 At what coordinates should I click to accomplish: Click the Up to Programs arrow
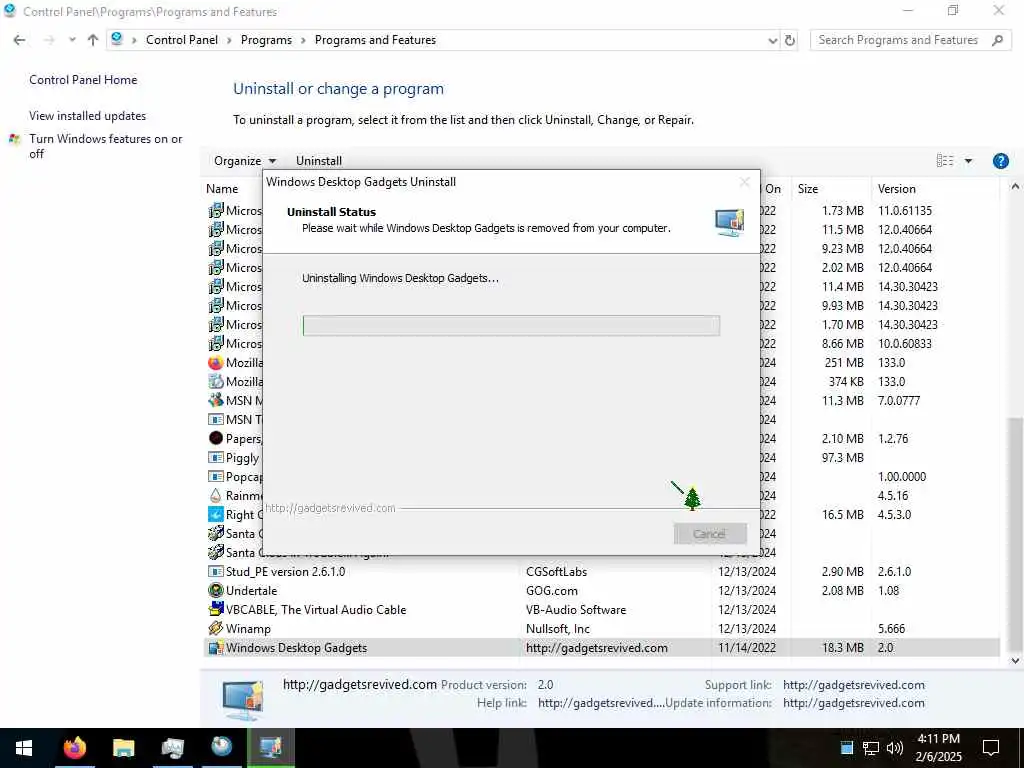[93, 40]
